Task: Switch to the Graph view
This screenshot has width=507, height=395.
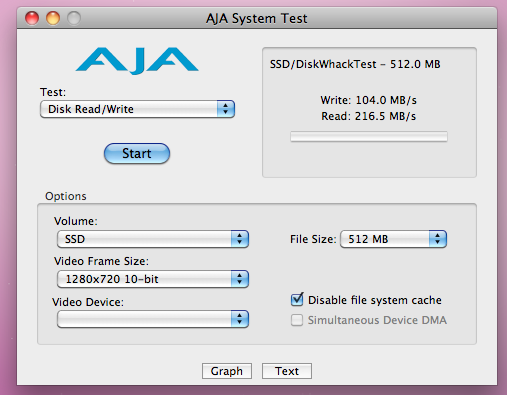Action: pos(227,371)
